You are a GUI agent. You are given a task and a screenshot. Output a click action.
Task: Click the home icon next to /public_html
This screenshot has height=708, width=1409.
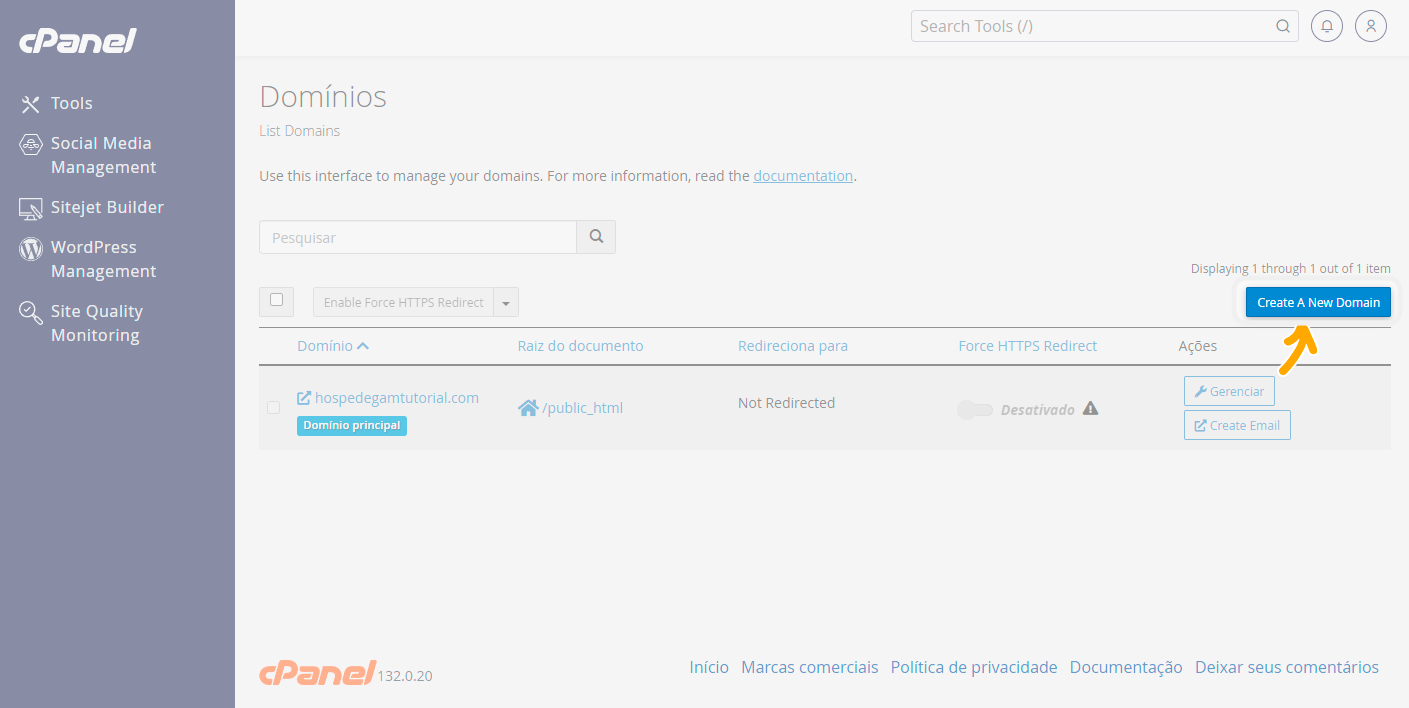(528, 408)
